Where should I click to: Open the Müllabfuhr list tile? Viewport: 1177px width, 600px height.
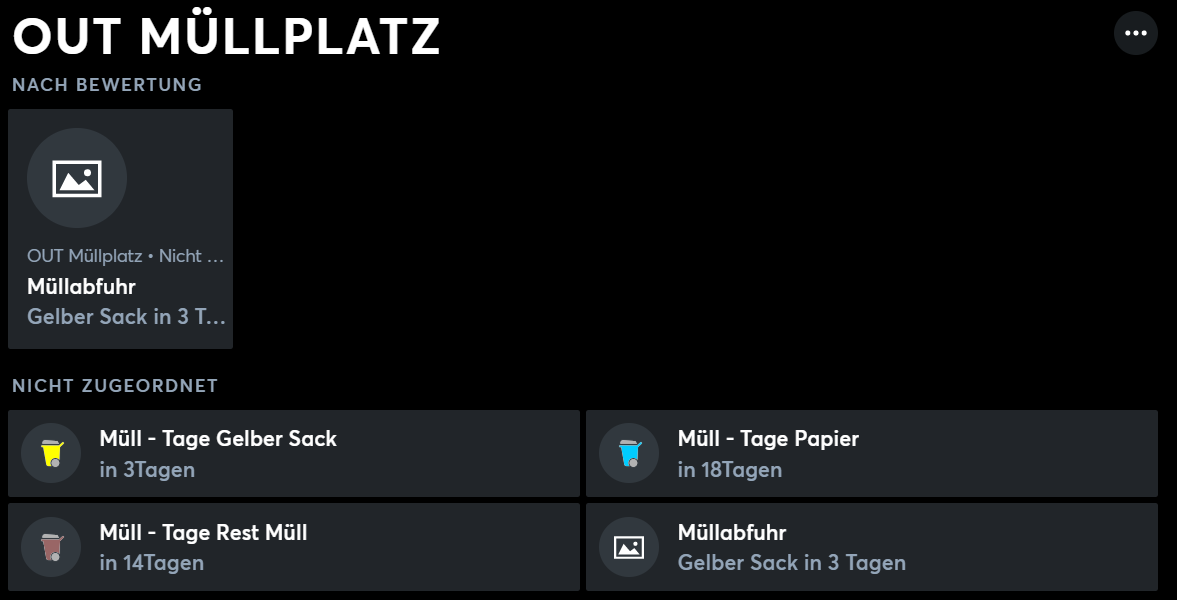tap(871, 547)
